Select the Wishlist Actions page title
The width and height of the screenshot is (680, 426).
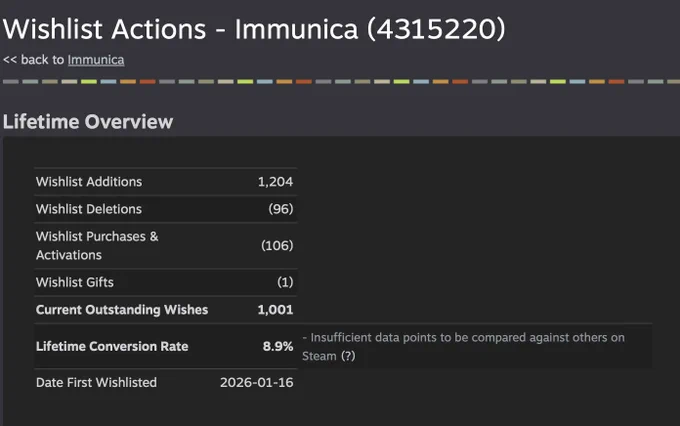coord(254,29)
